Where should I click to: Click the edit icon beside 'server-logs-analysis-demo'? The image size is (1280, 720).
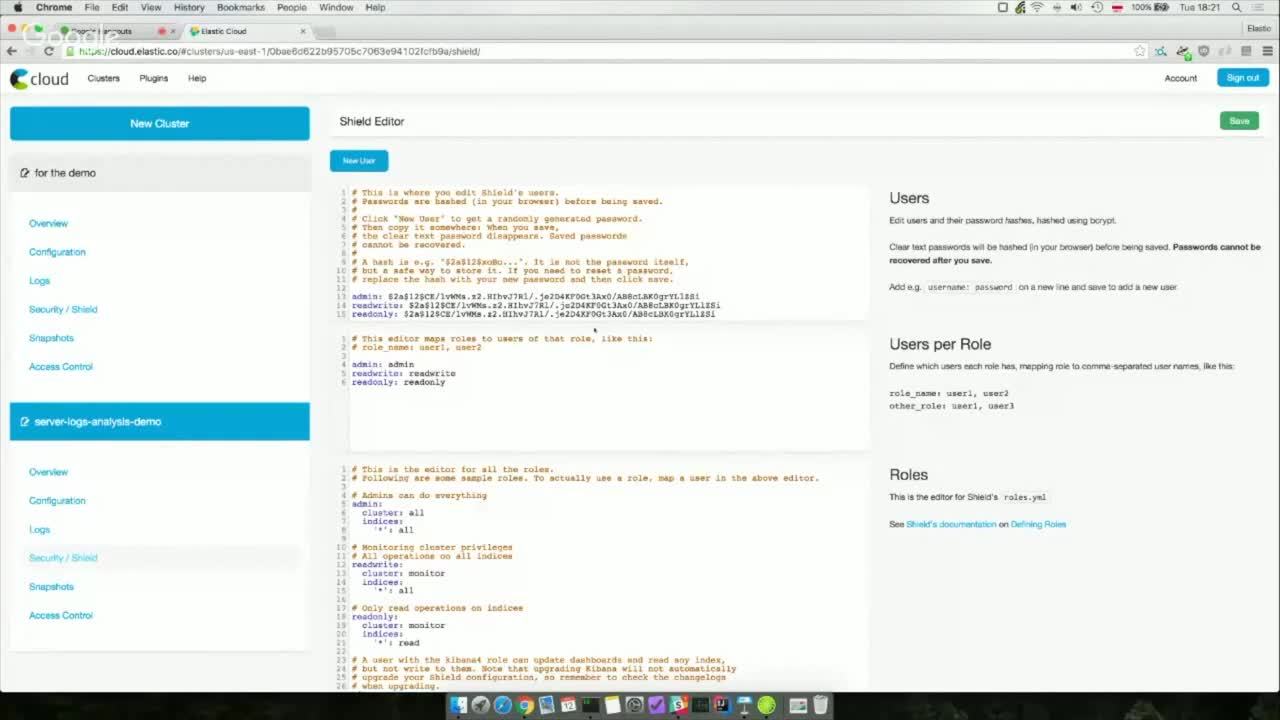[24, 422]
